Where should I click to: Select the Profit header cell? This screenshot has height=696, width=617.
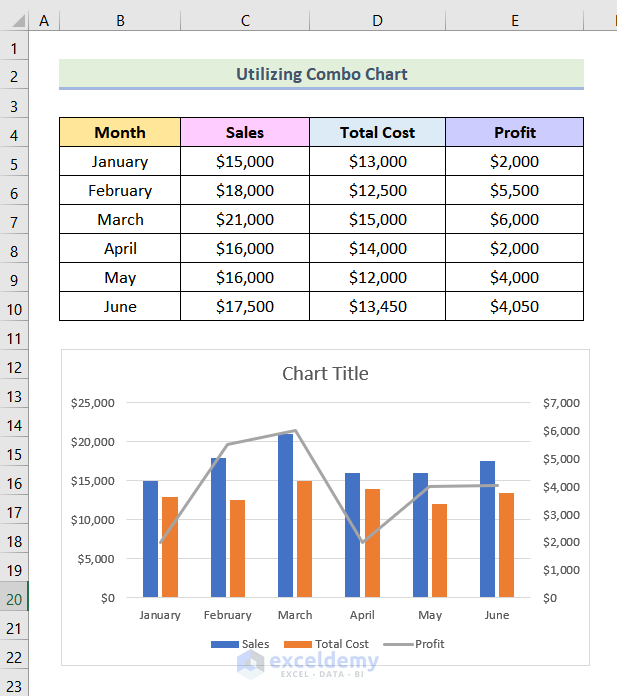point(514,132)
